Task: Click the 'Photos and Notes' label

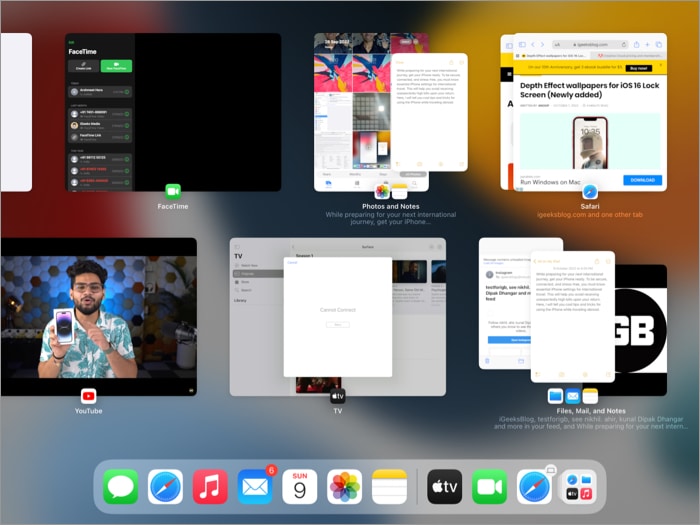Action: coord(391,206)
